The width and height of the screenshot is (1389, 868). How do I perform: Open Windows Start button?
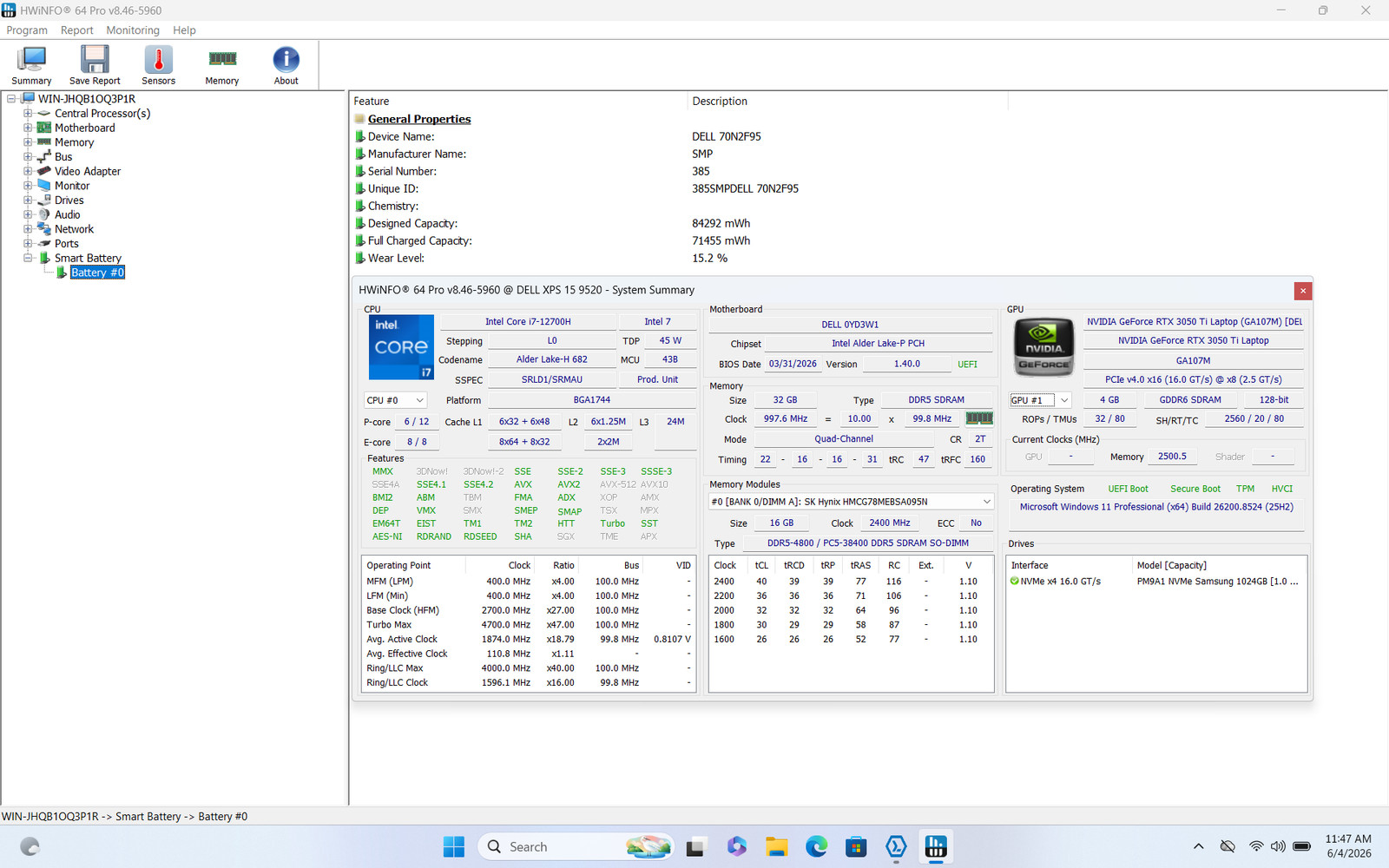[453, 847]
